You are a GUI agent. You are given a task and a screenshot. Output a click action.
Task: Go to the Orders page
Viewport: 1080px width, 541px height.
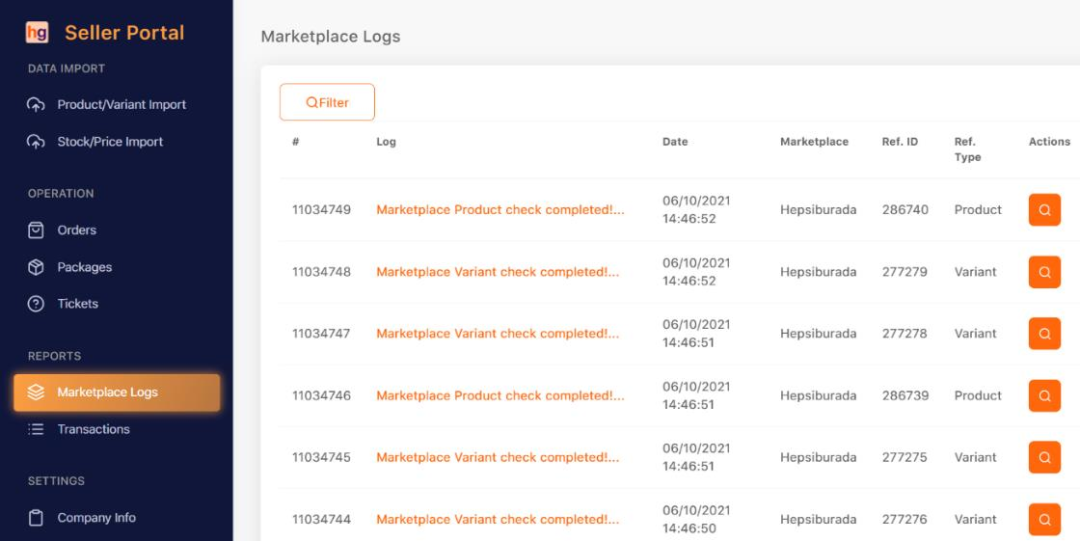tap(77, 230)
